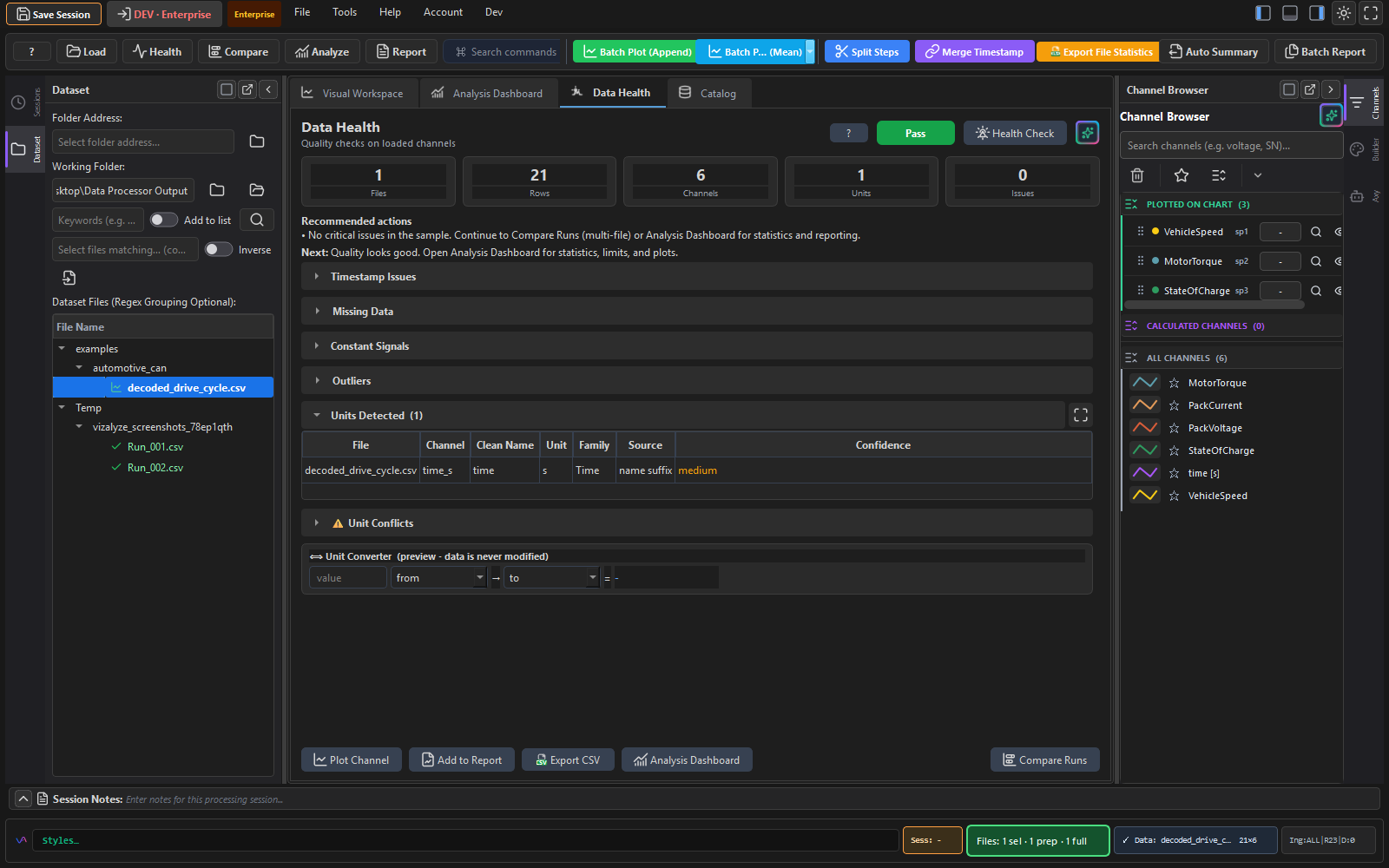The width and height of the screenshot is (1389, 868).
Task: Expand Units Detected table to fullscreen
Action: tap(1081, 415)
